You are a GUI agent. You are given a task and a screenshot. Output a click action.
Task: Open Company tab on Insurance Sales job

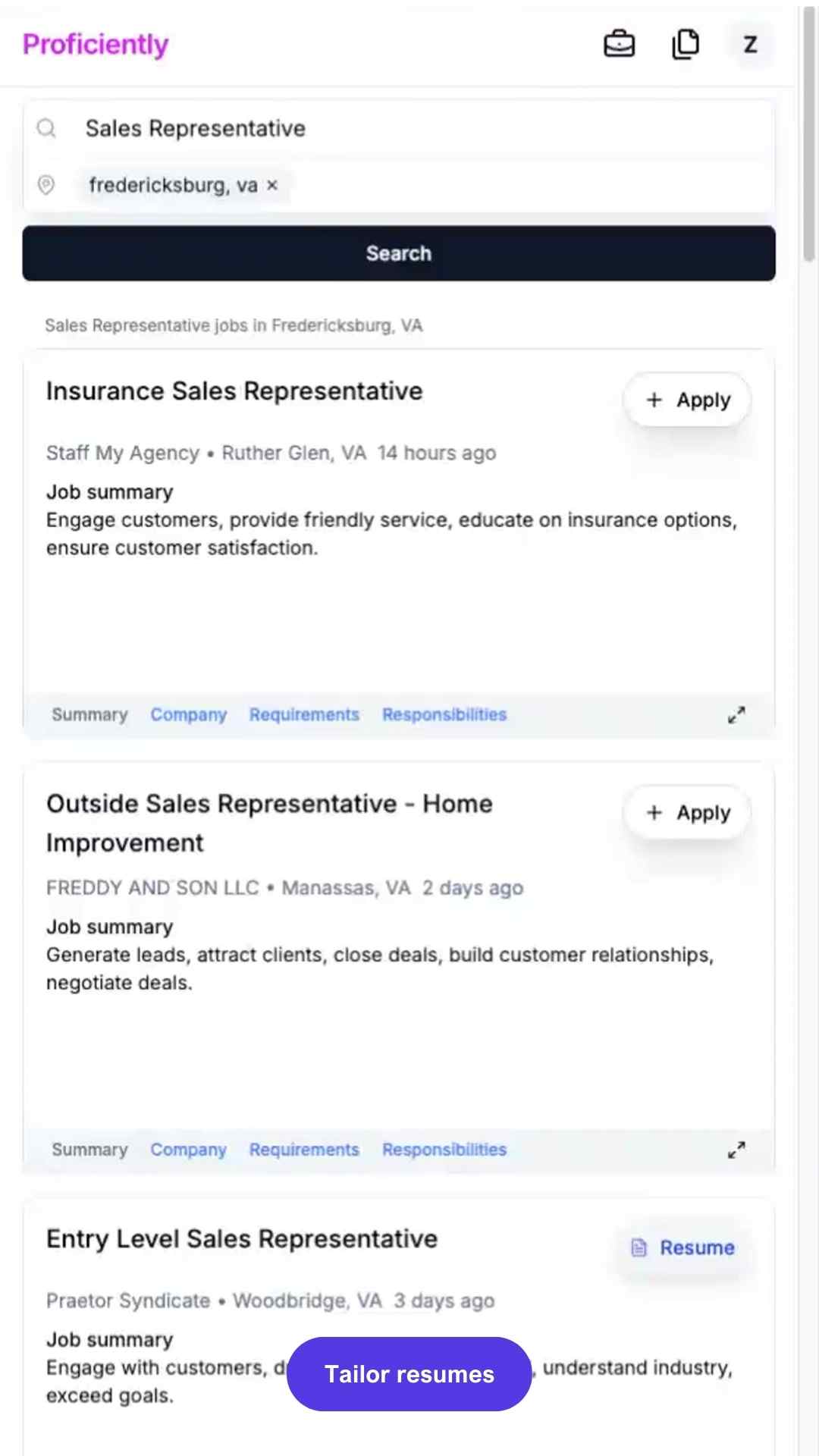coord(189,714)
